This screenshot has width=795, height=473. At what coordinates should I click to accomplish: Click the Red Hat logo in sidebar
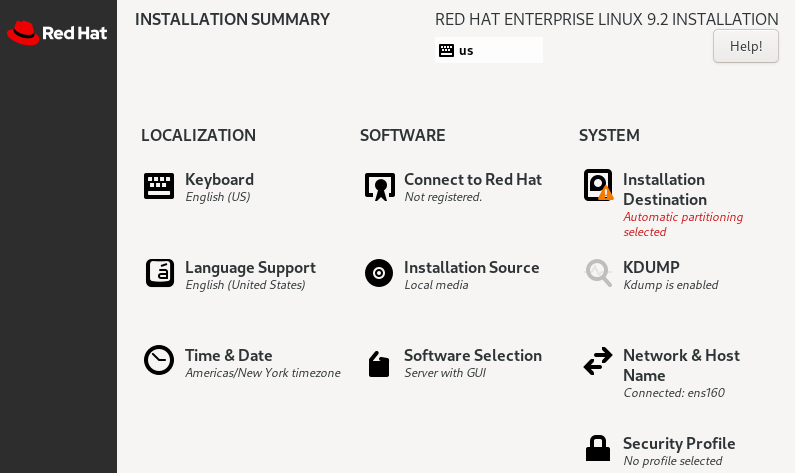click(x=57, y=33)
